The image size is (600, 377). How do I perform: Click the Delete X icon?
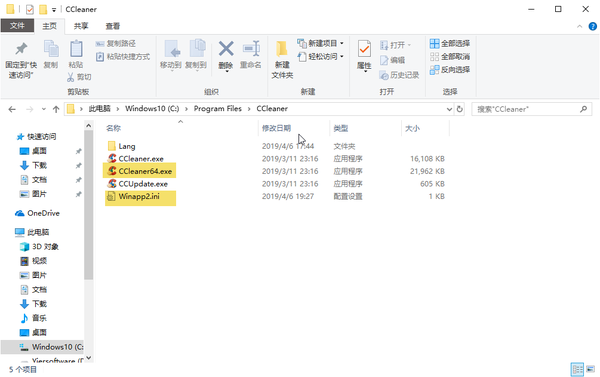click(x=226, y=49)
